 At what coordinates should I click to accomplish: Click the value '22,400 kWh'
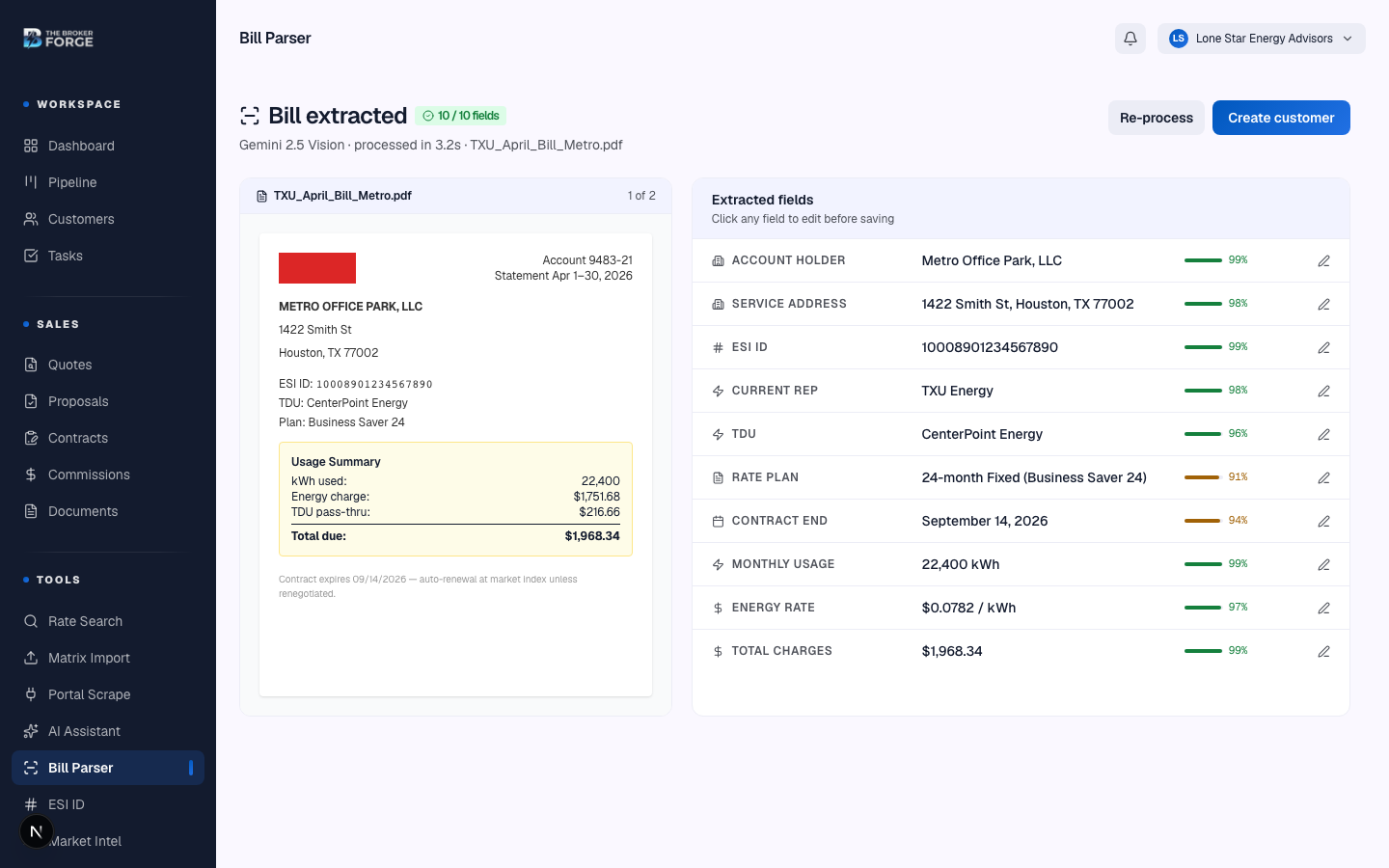tap(960, 564)
